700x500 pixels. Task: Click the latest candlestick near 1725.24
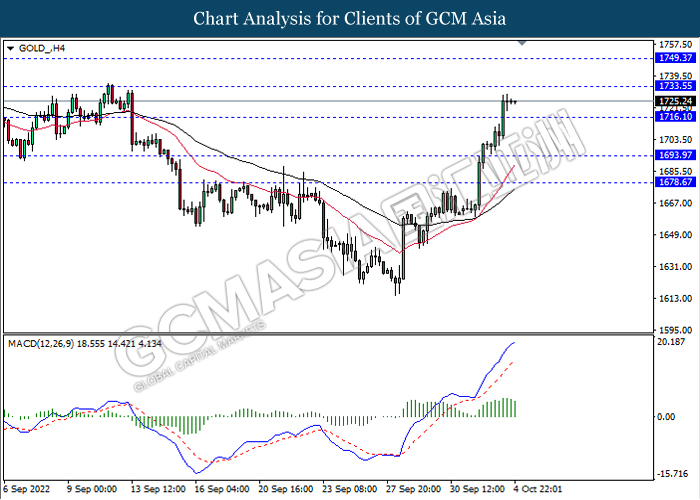pyautogui.click(x=515, y=102)
